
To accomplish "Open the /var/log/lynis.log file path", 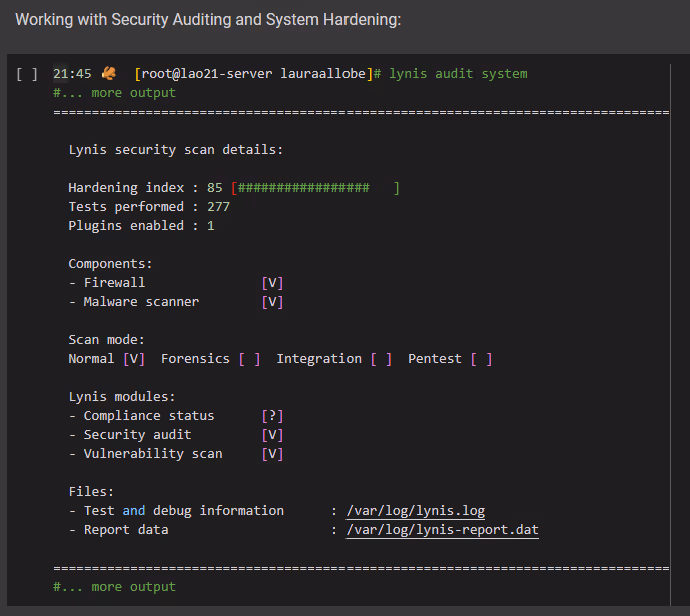I will pyautogui.click(x=415, y=511).
